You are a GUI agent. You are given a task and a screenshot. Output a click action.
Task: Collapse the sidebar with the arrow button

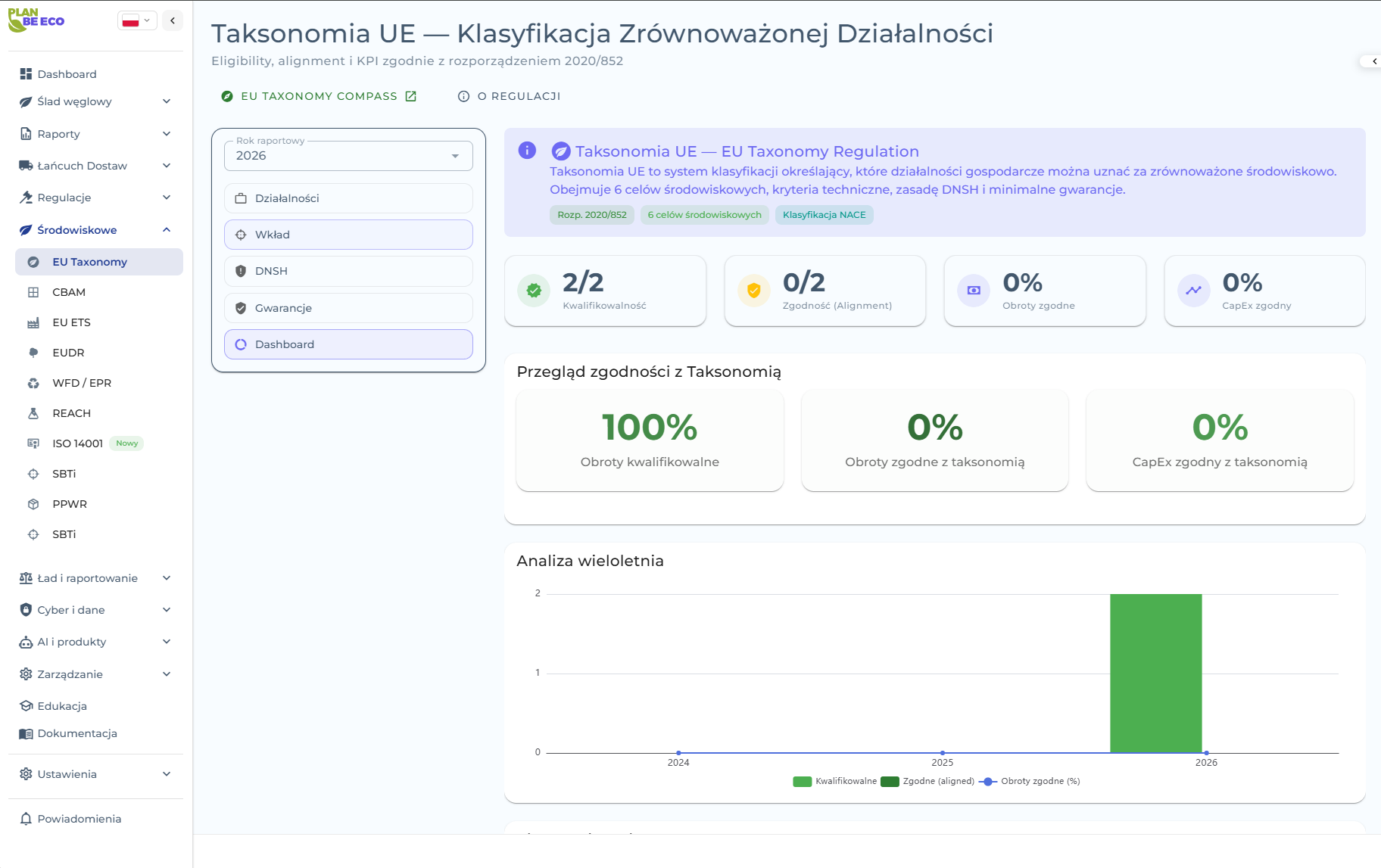click(173, 20)
